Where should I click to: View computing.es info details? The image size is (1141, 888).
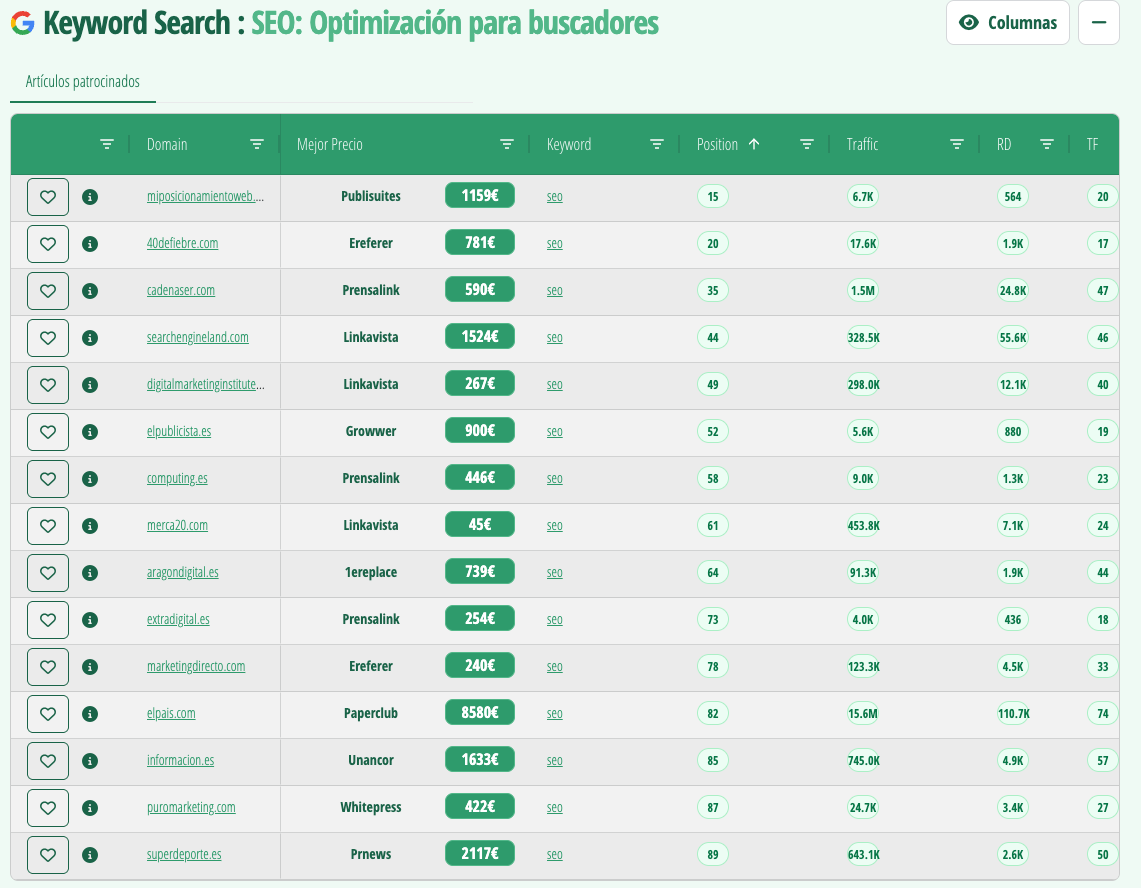pyautogui.click(x=90, y=478)
